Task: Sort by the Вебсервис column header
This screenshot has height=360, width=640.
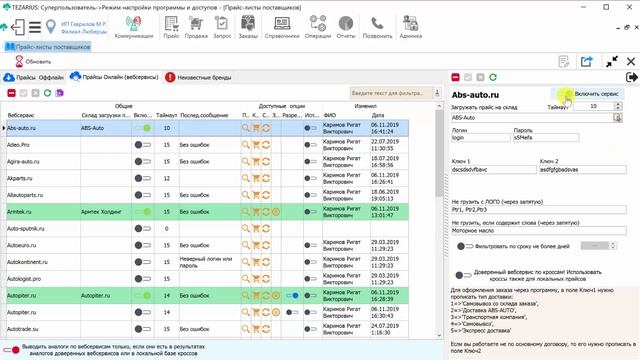Action: point(21,115)
